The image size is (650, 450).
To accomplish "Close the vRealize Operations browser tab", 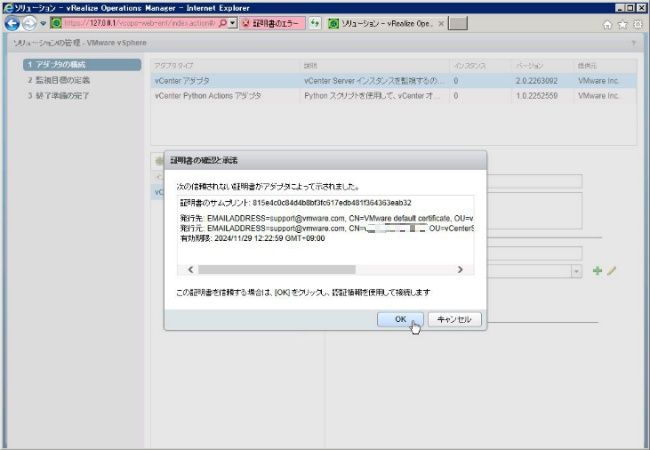I will (x=441, y=24).
